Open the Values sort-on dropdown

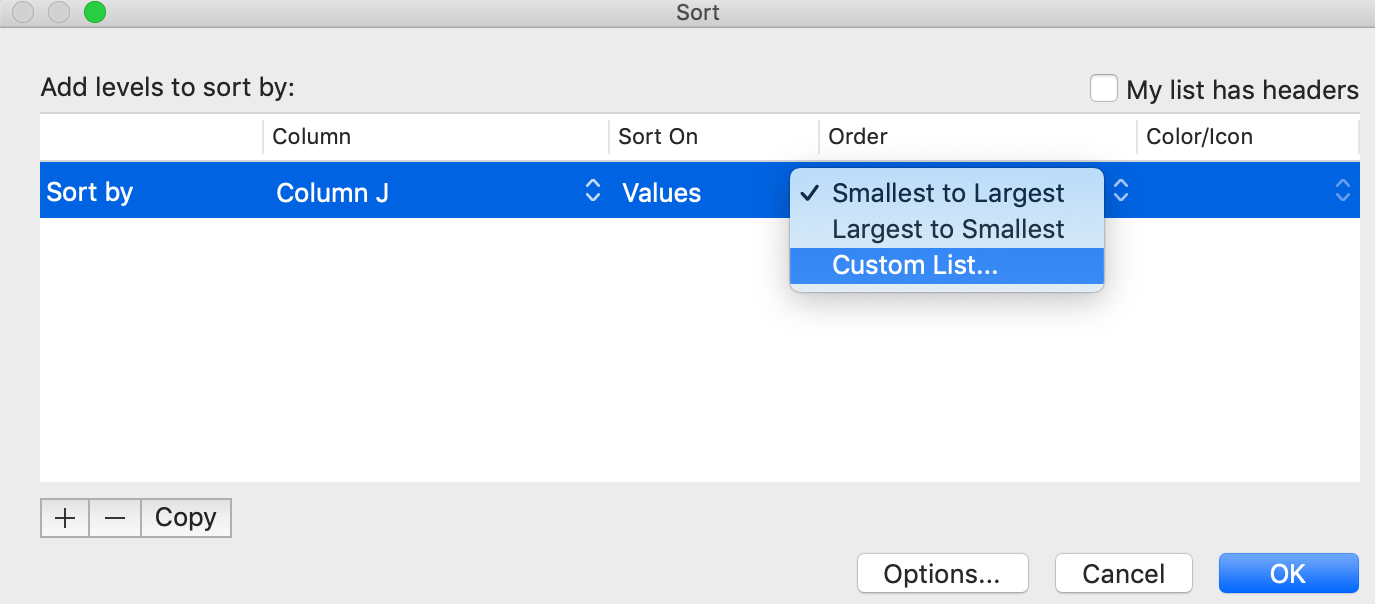coord(700,192)
